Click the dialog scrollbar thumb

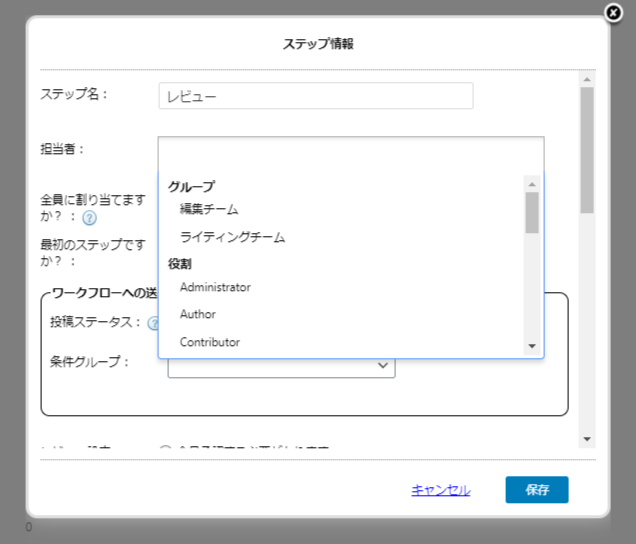point(587,150)
